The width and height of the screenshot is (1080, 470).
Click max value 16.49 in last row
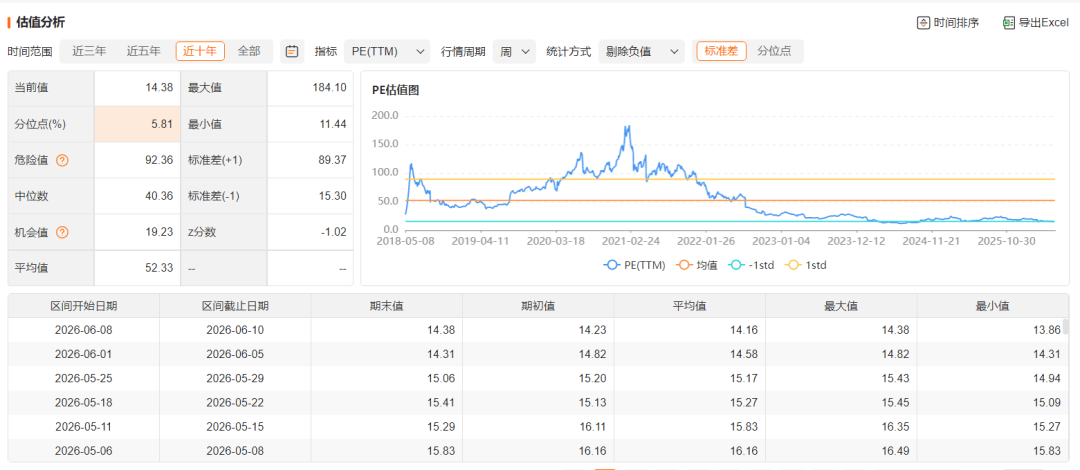point(897,451)
